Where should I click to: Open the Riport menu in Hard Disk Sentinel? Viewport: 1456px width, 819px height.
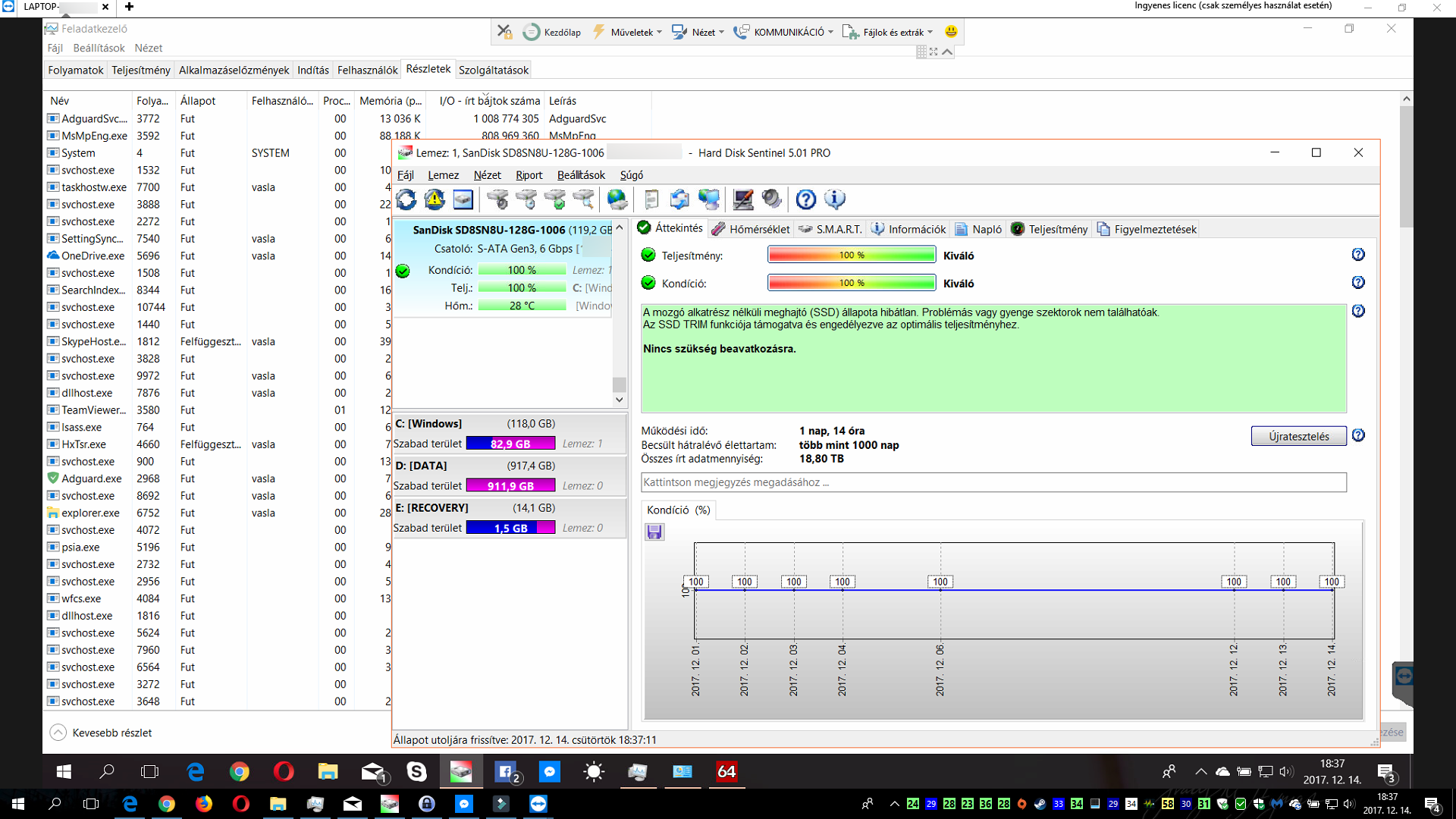529,175
